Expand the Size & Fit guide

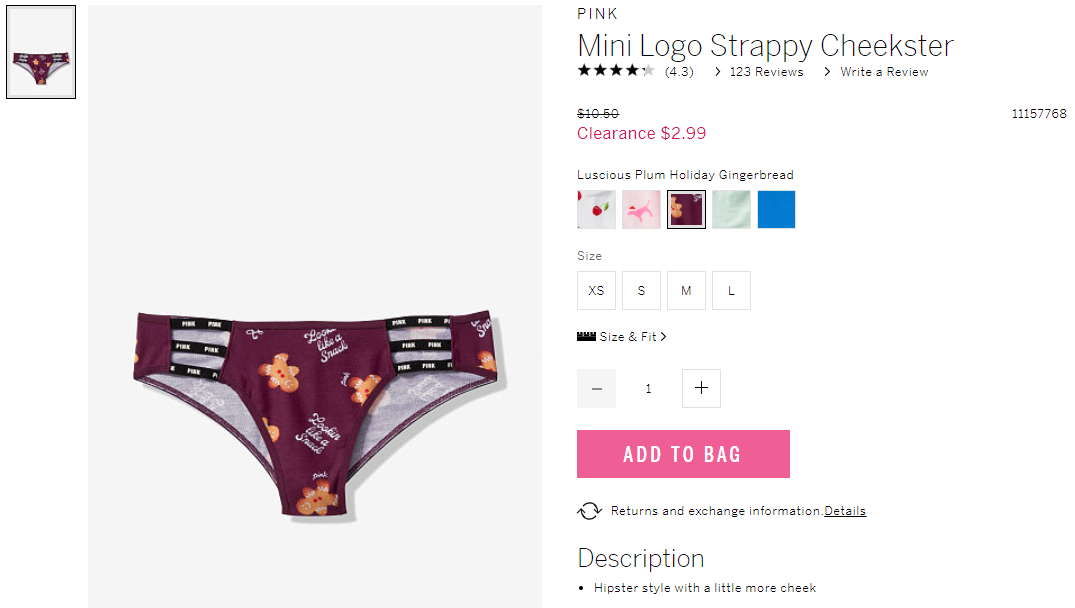[x=632, y=337]
